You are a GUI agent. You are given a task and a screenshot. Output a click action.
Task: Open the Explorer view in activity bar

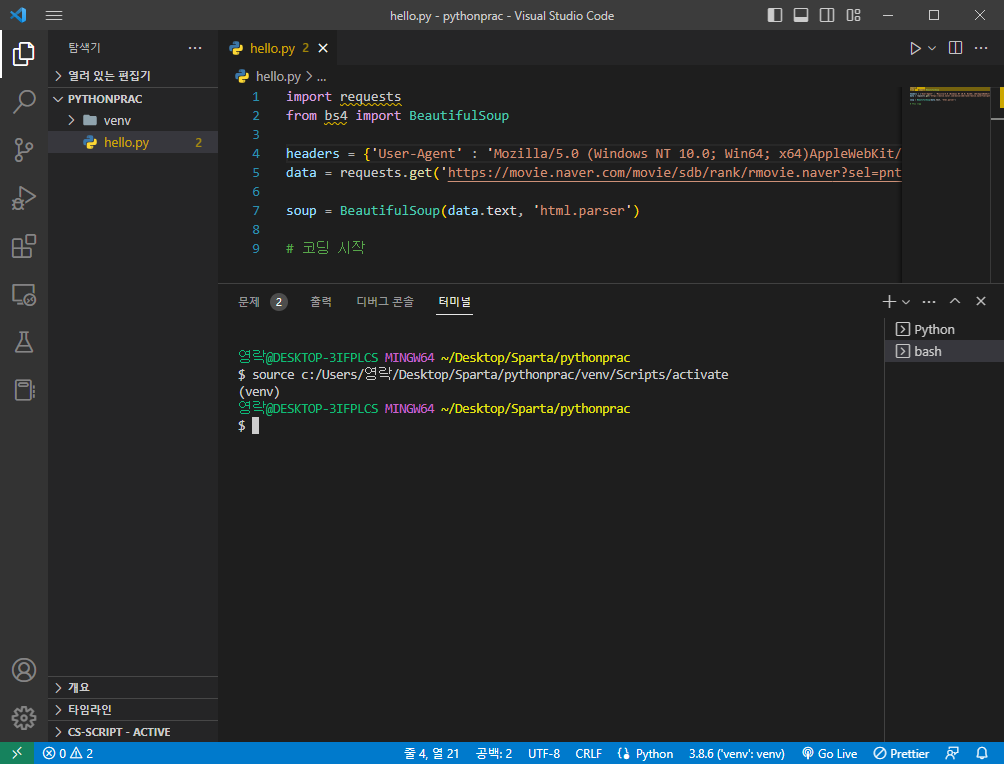tap(24, 54)
